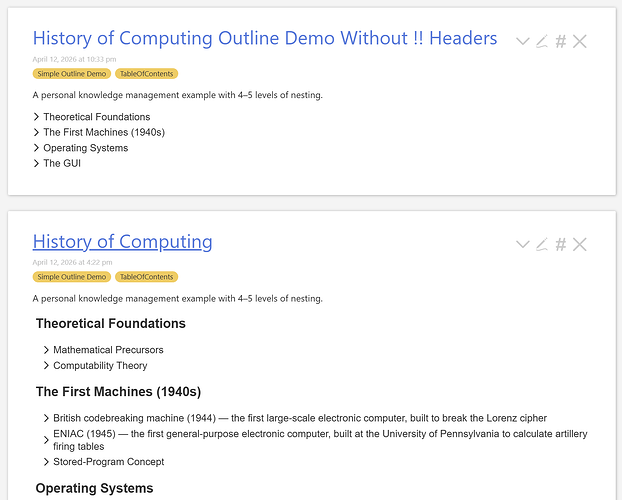
Task: Expand Operating Systems in the top outline list
Action: coord(37,148)
